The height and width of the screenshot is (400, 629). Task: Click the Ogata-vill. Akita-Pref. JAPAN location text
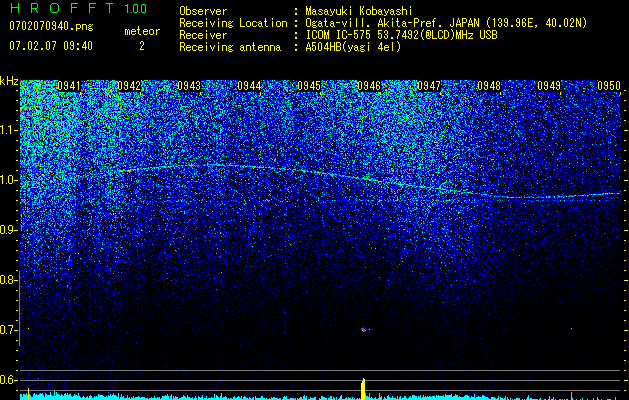coord(446,23)
